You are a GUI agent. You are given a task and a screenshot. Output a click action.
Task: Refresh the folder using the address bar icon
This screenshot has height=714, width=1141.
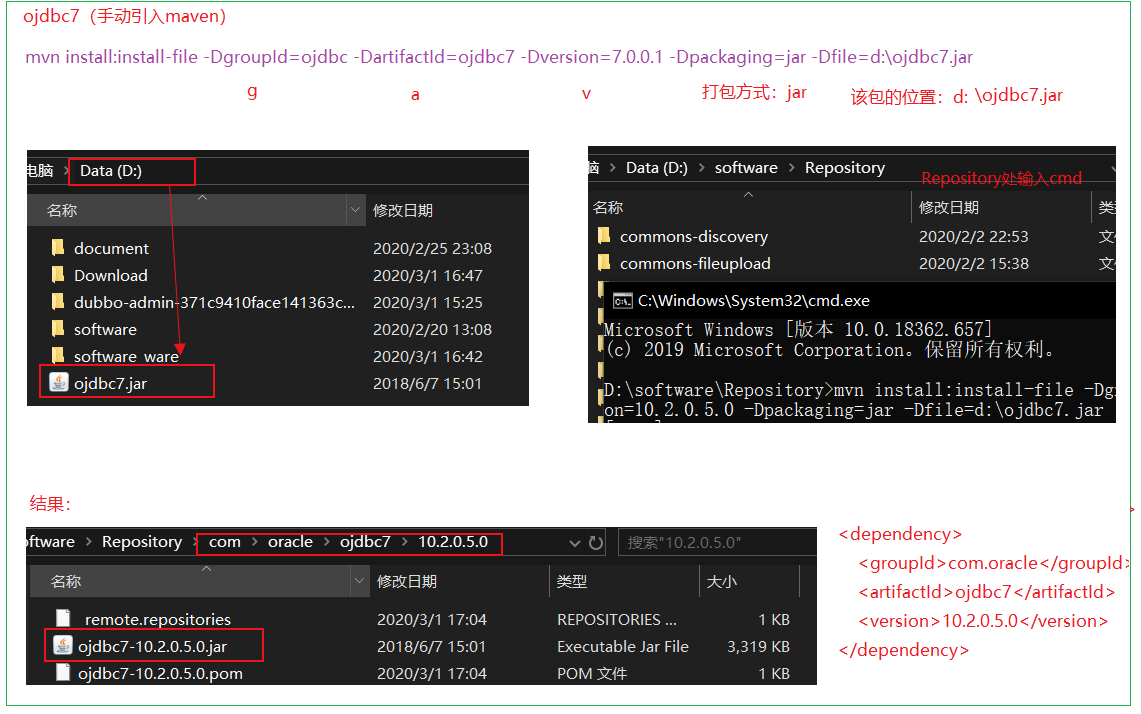point(596,543)
